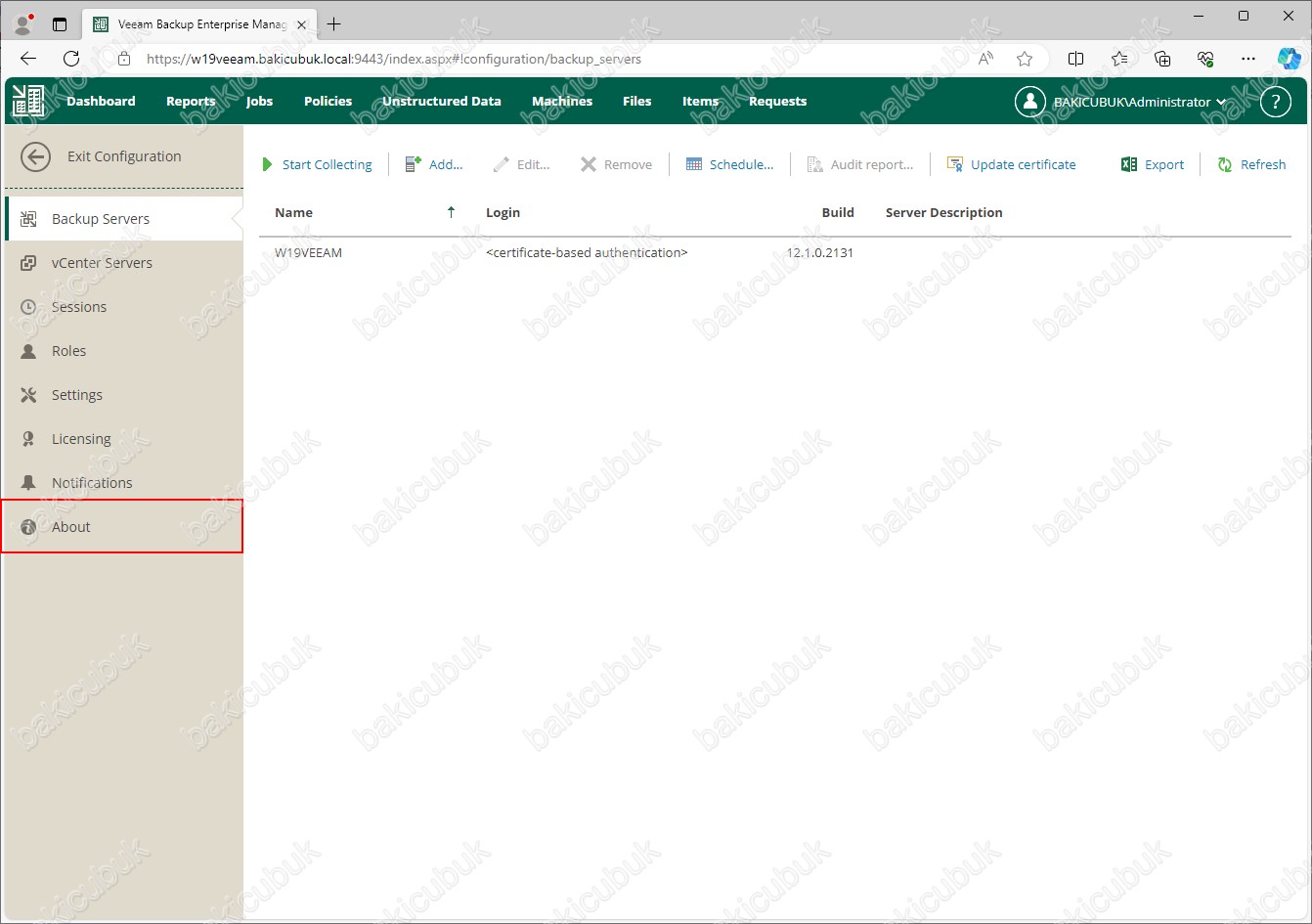Click the green Refresh icon

1225,165
